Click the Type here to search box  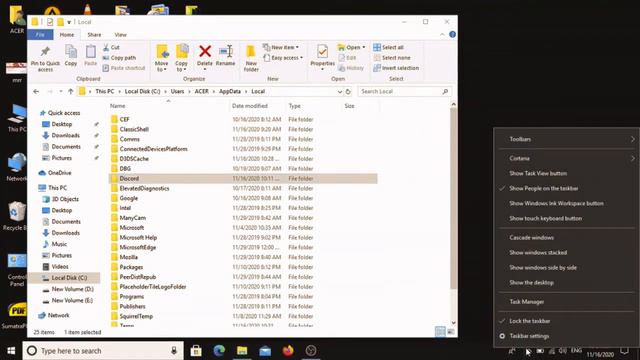point(103,351)
